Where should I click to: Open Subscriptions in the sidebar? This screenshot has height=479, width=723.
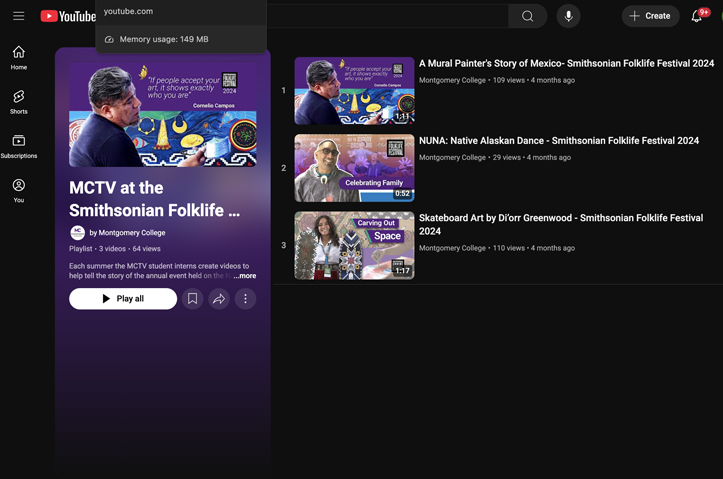point(18,146)
